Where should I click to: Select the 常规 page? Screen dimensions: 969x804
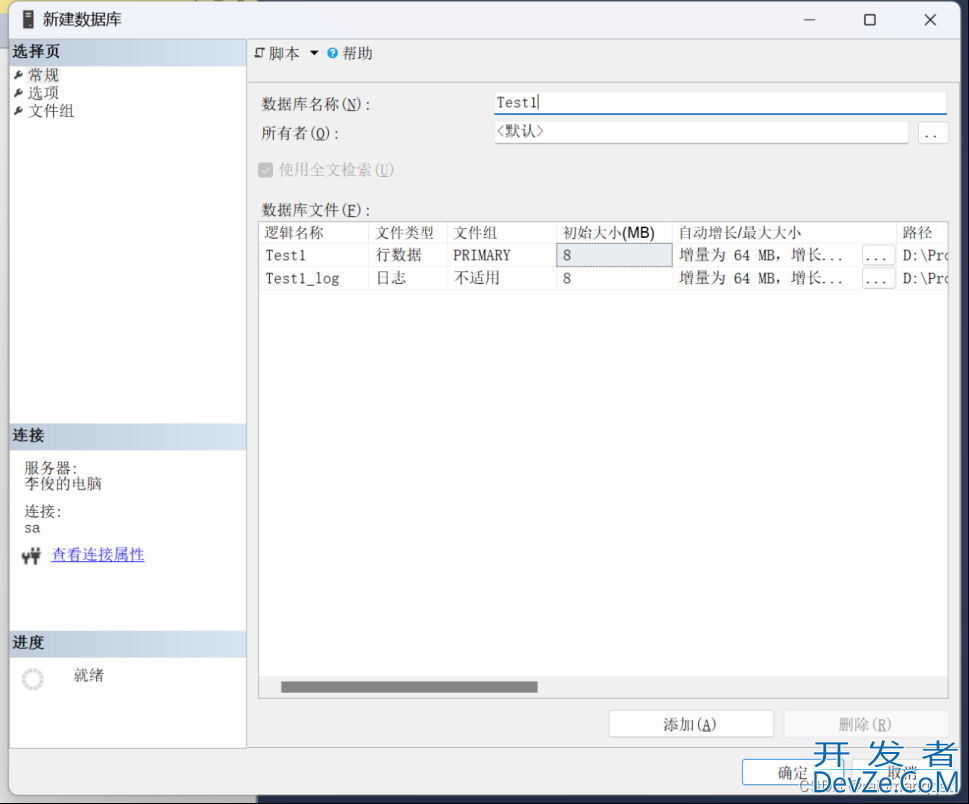tap(43, 75)
